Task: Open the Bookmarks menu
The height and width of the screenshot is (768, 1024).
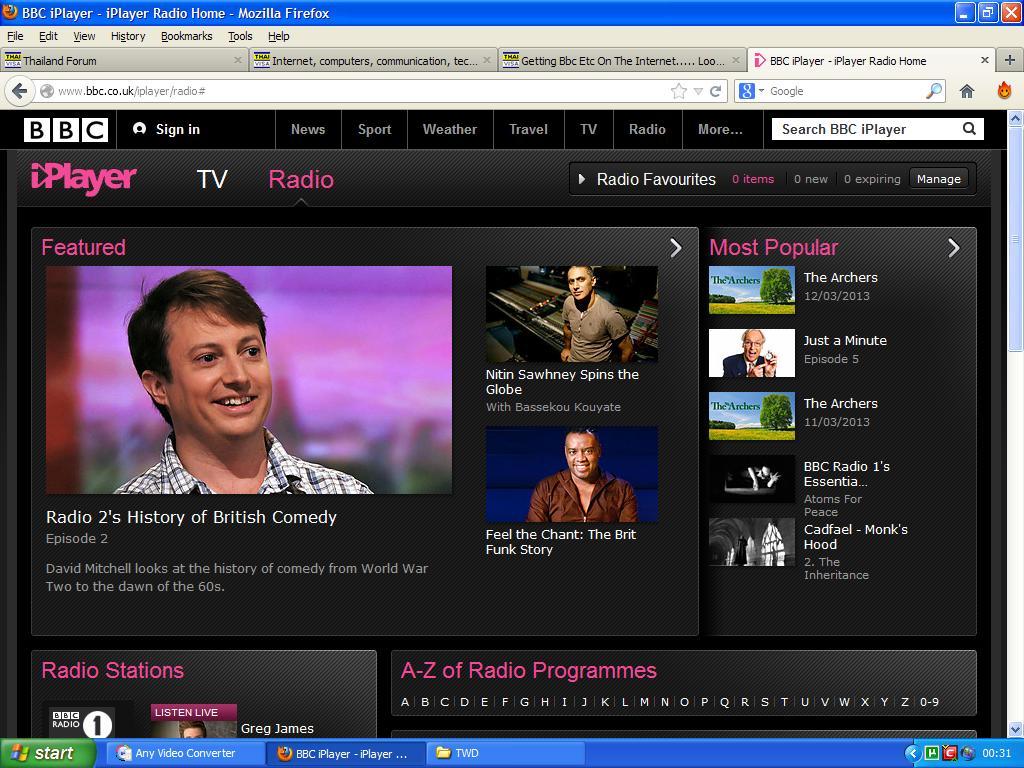Action: pyautogui.click(x=187, y=36)
